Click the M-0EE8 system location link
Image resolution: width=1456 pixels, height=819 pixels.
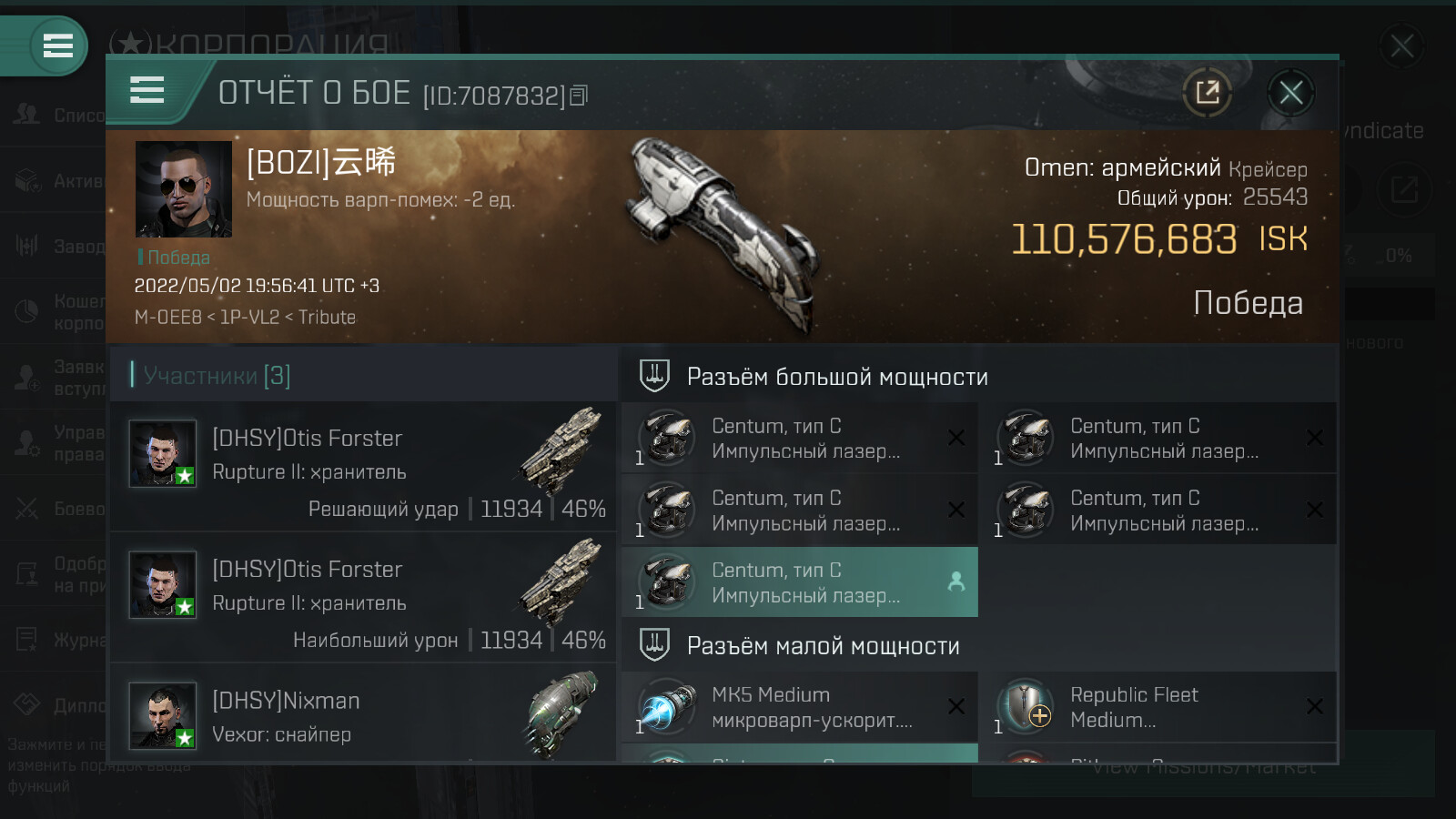coord(167,318)
